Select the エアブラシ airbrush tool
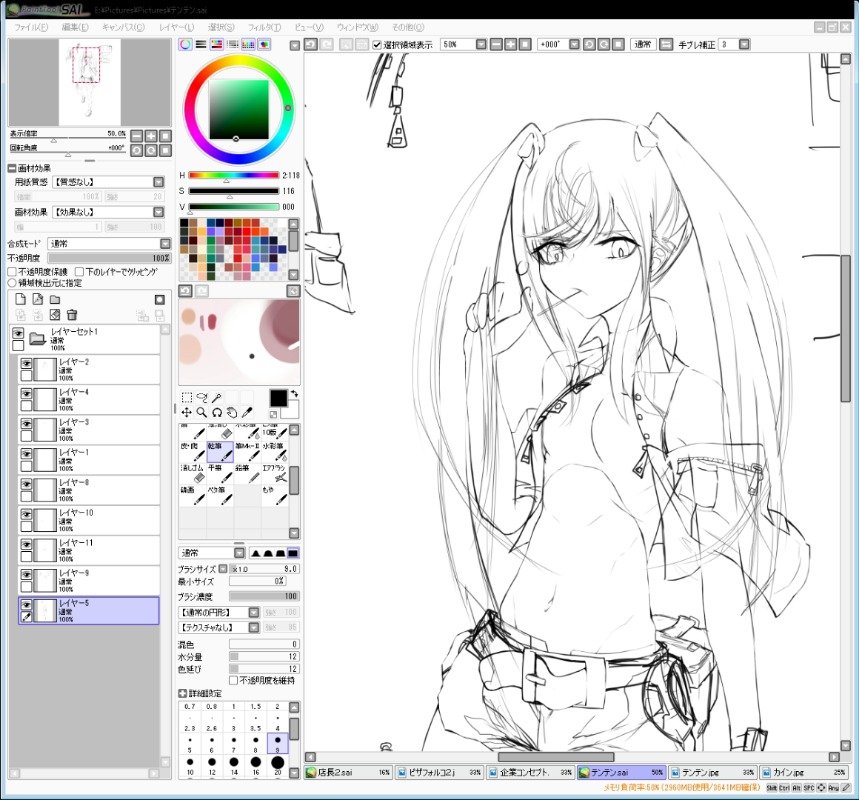Screen dimensions: 859x800 click(x=275, y=473)
